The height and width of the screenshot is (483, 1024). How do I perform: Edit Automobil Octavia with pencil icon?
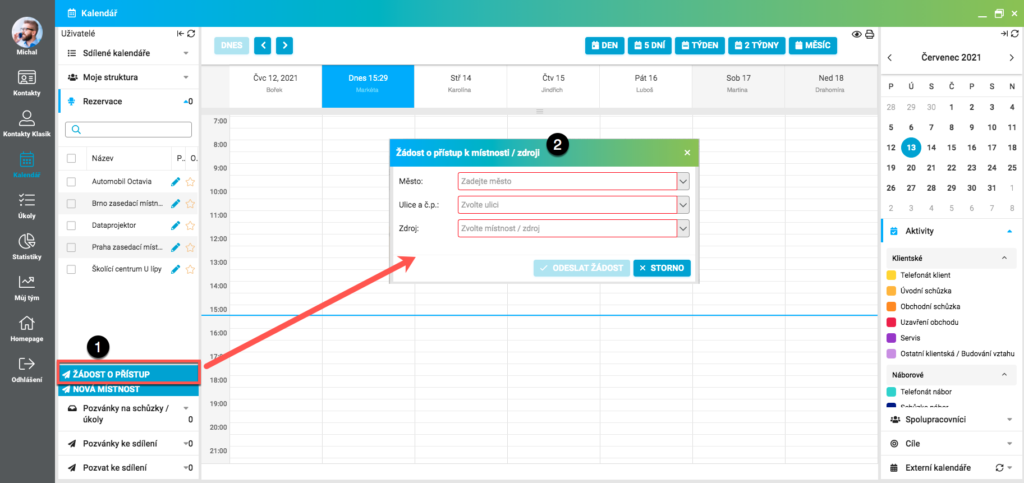(x=175, y=181)
